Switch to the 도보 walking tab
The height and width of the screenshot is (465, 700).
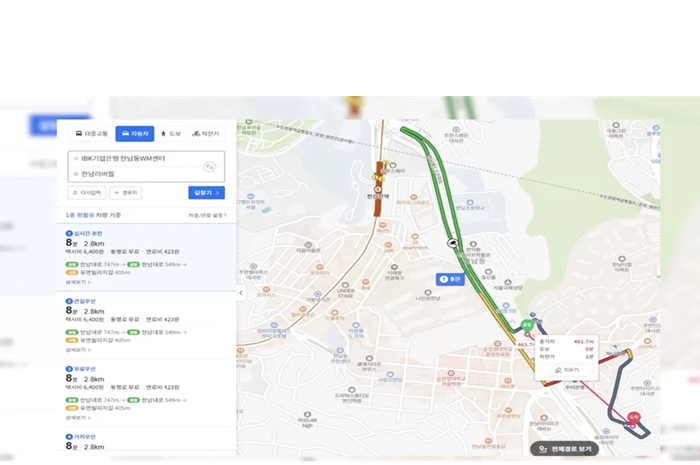(171, 133)
